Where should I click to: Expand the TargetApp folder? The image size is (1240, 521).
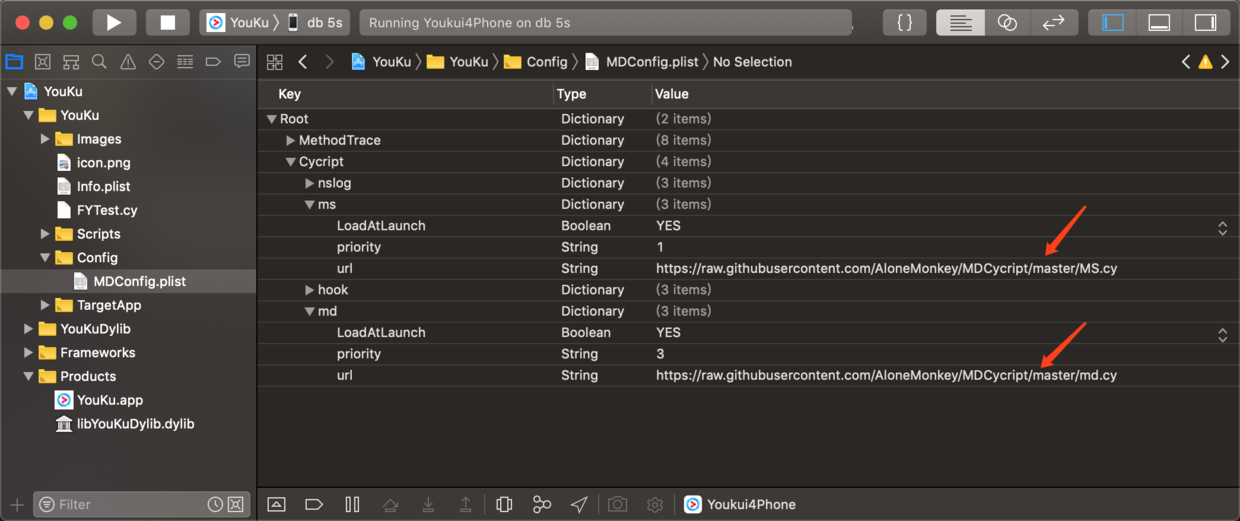pyautogui.click(x=45, y=305)
